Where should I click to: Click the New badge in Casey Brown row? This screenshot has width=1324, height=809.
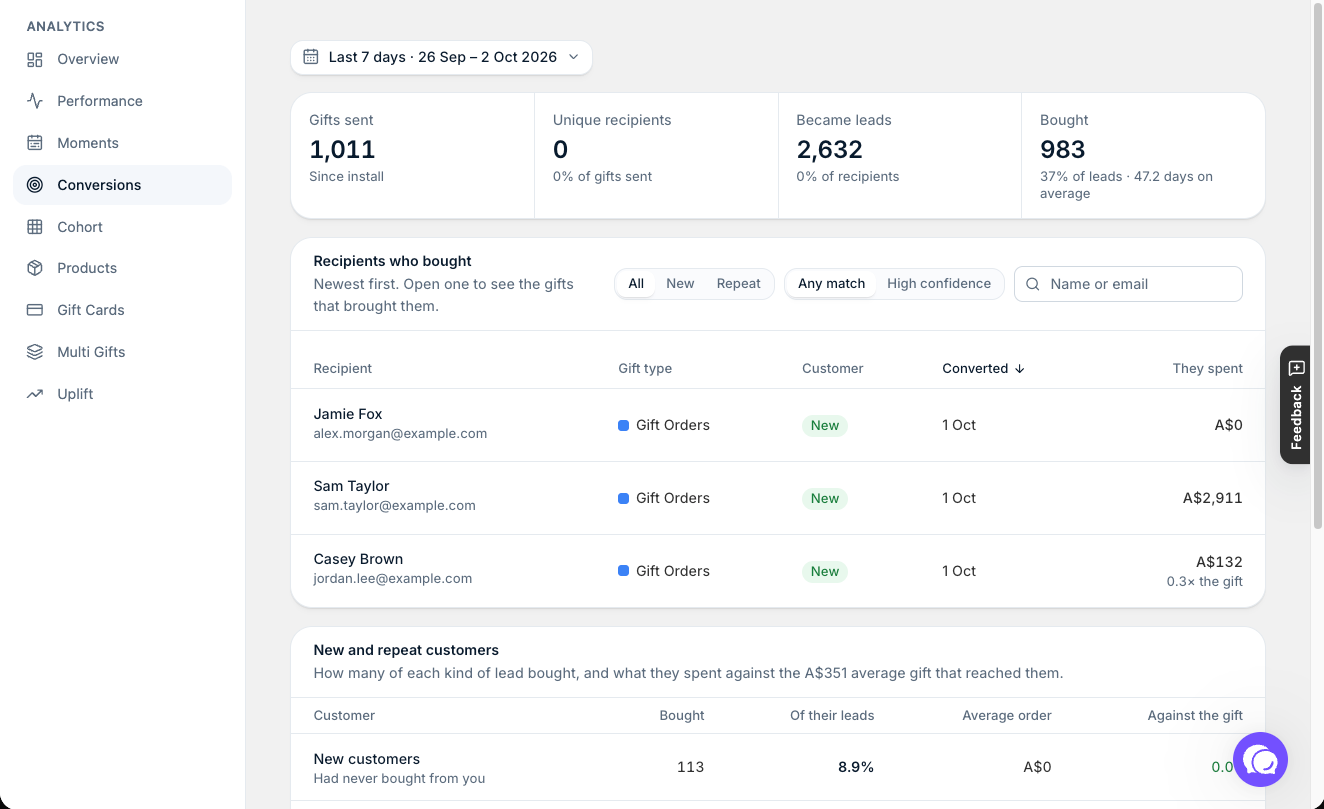click(825, 571)
